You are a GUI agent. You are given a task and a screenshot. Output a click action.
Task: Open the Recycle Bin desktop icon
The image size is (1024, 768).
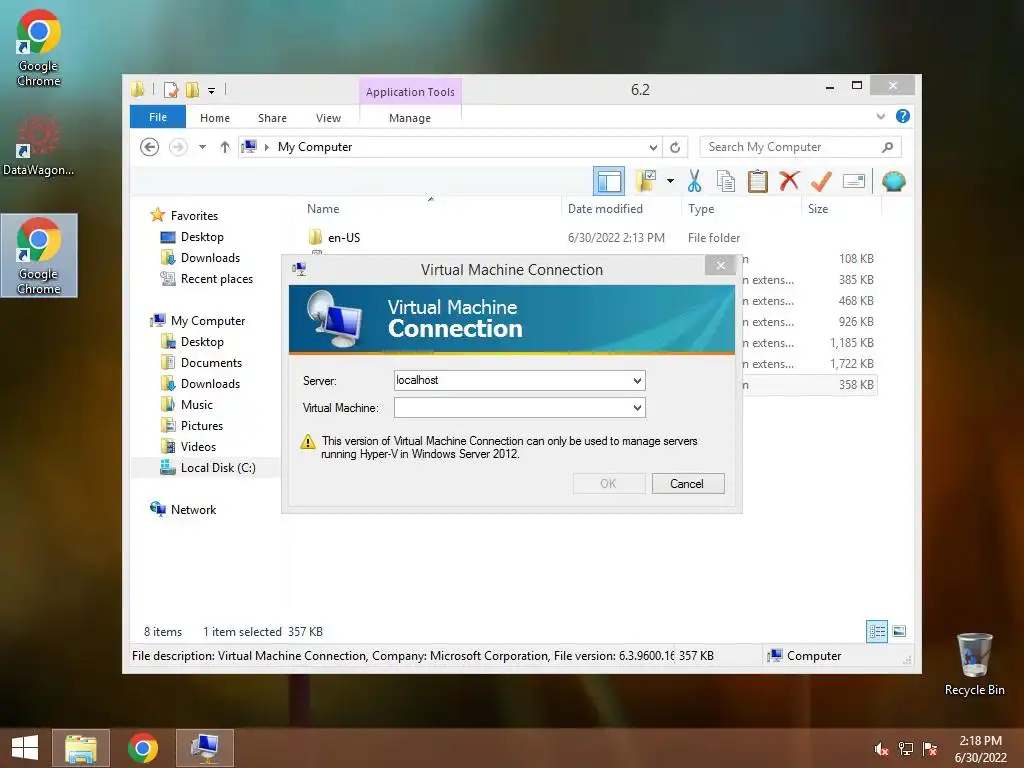974,663
